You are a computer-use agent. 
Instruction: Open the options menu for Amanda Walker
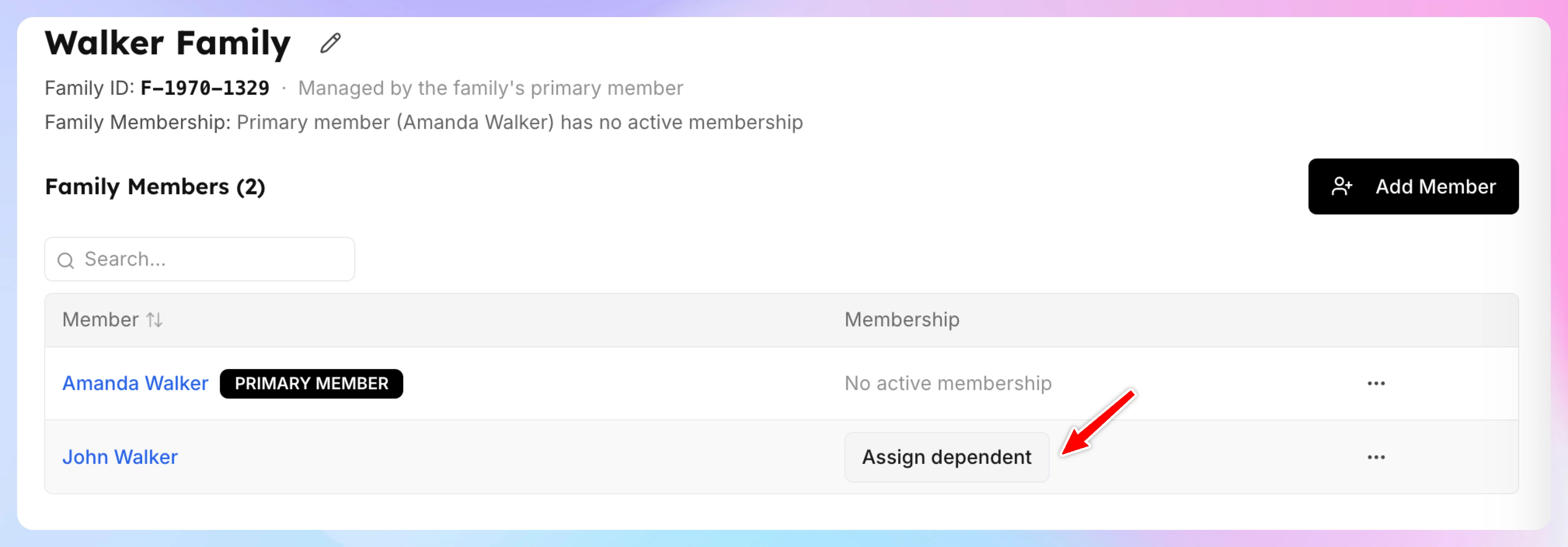tap(1376, 383)
